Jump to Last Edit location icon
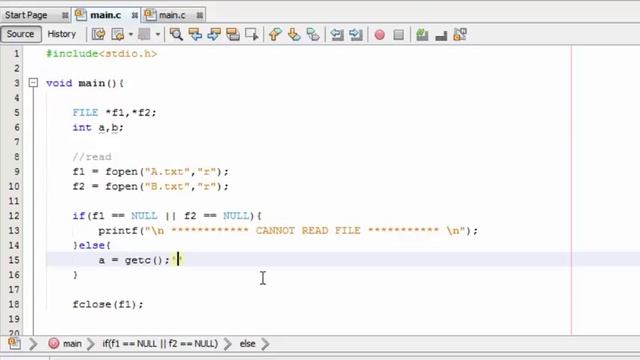The width and height of the screenshot is (640, 360). coord(98,34)
